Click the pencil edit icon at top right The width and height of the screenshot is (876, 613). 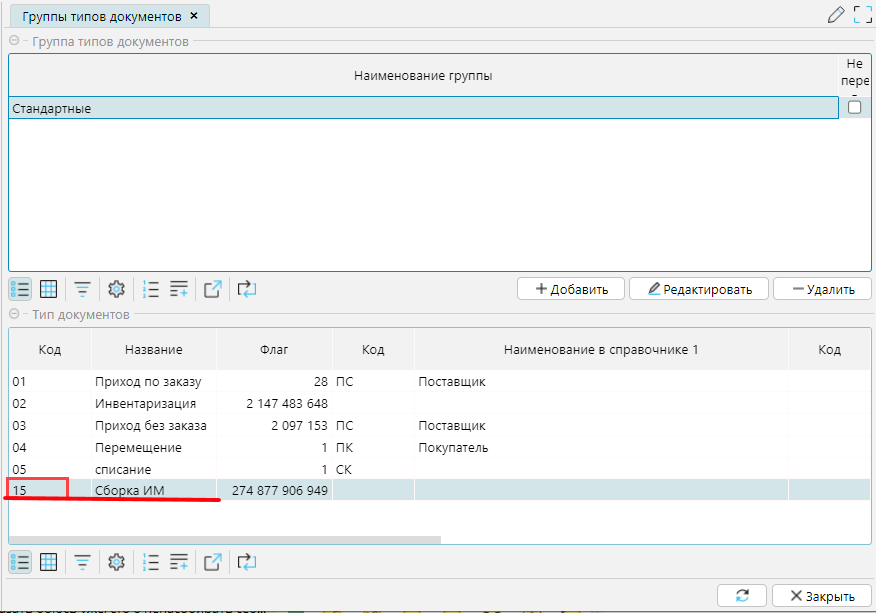click(x=836, y=15)
